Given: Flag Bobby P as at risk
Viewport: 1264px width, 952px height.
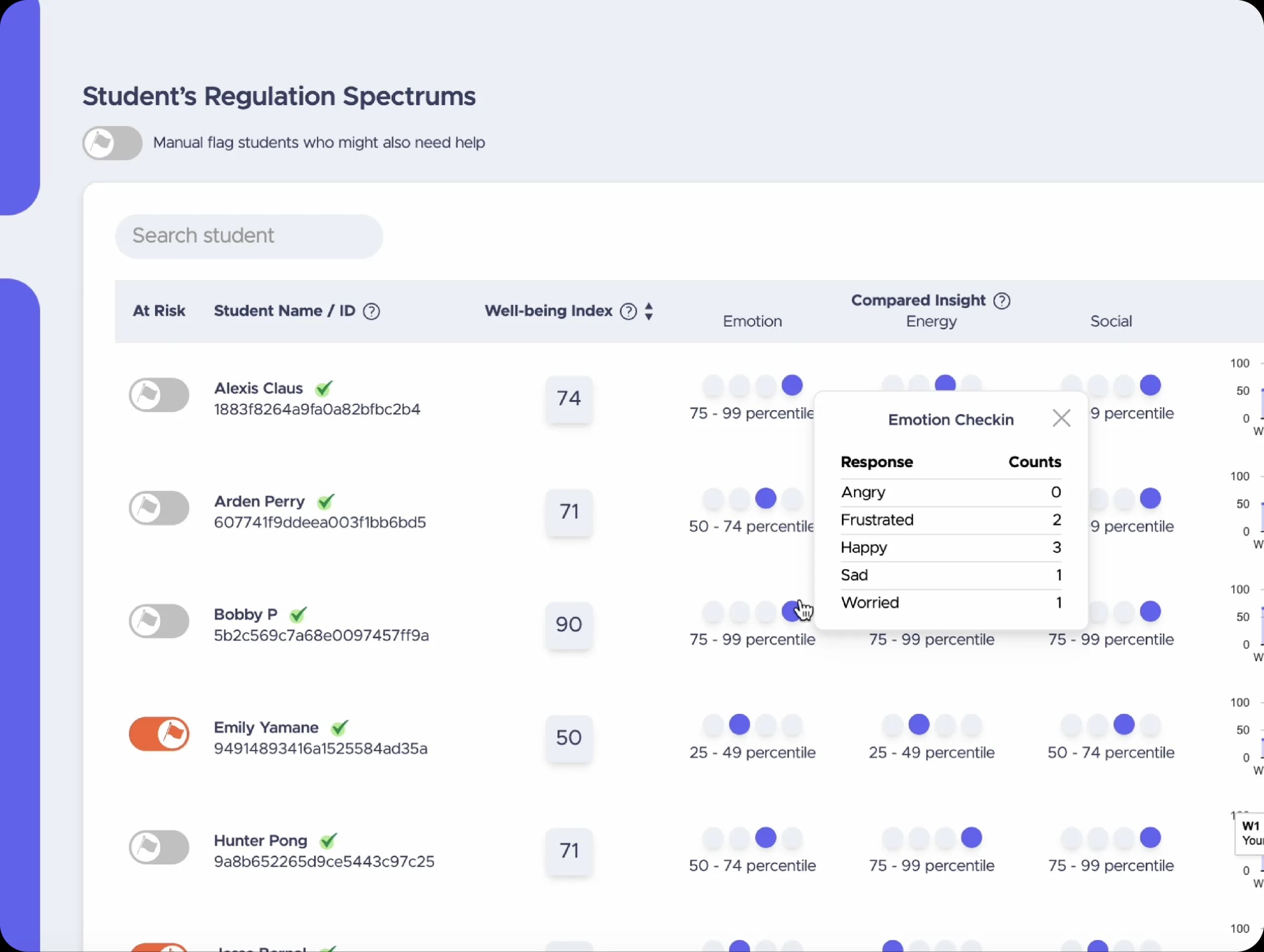Looking at the screenshot, I should [159, 621].
